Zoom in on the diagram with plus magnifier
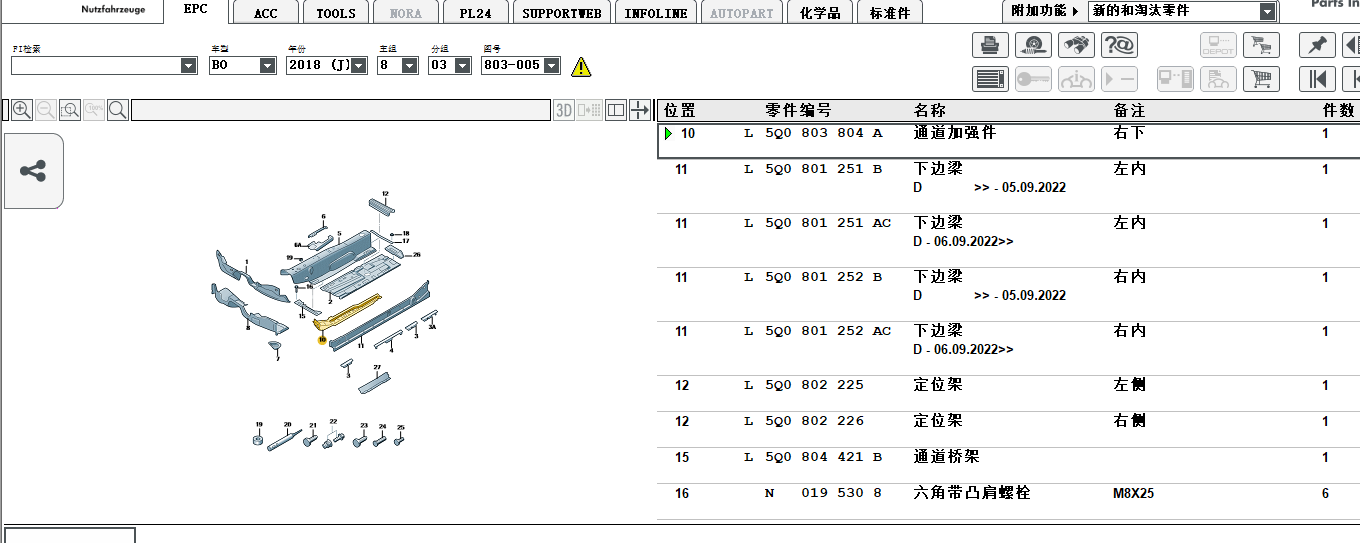The image size is (1360, 543). [21, 110]
